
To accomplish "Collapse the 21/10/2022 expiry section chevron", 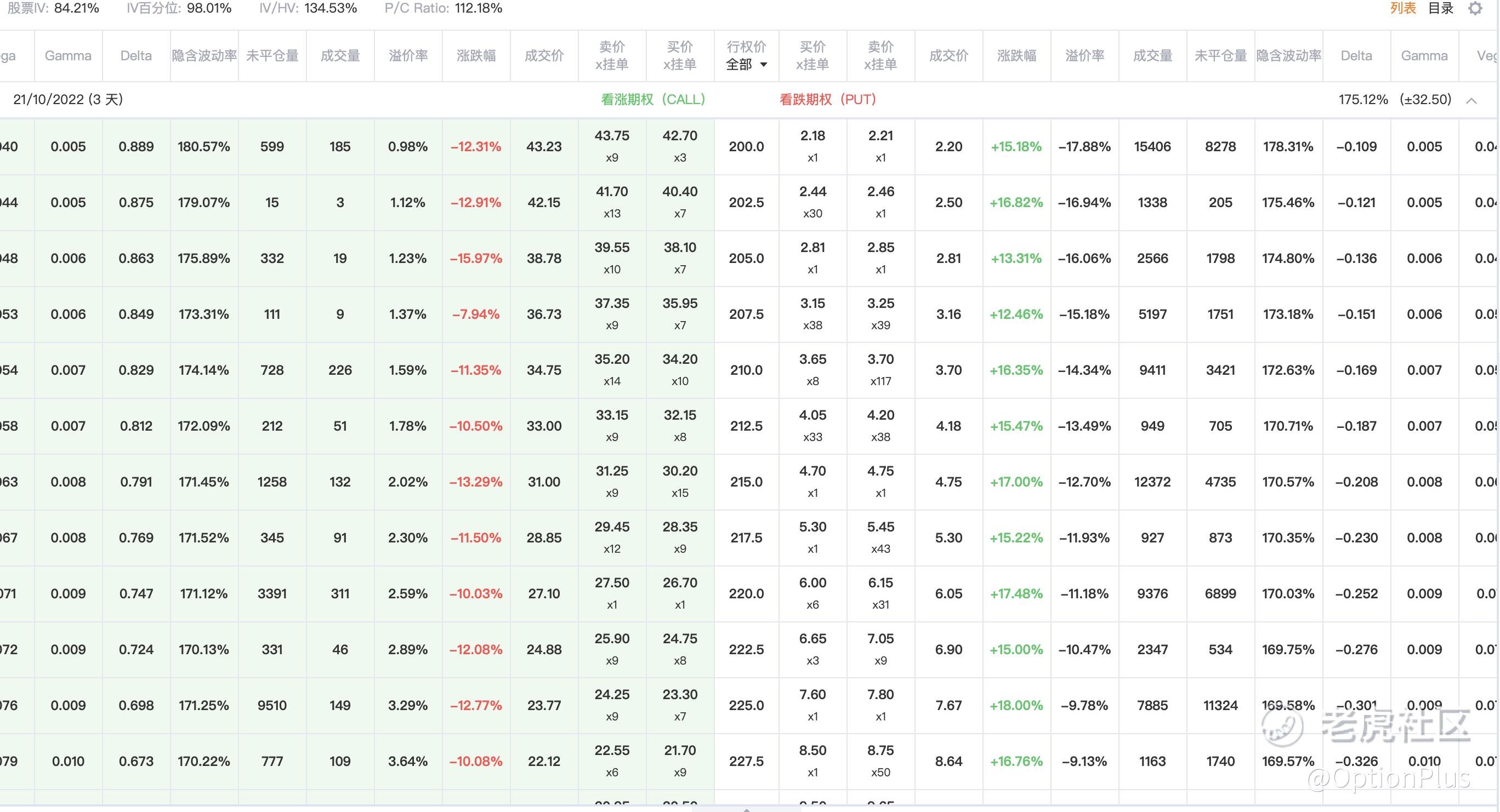I will (1471, 100).
